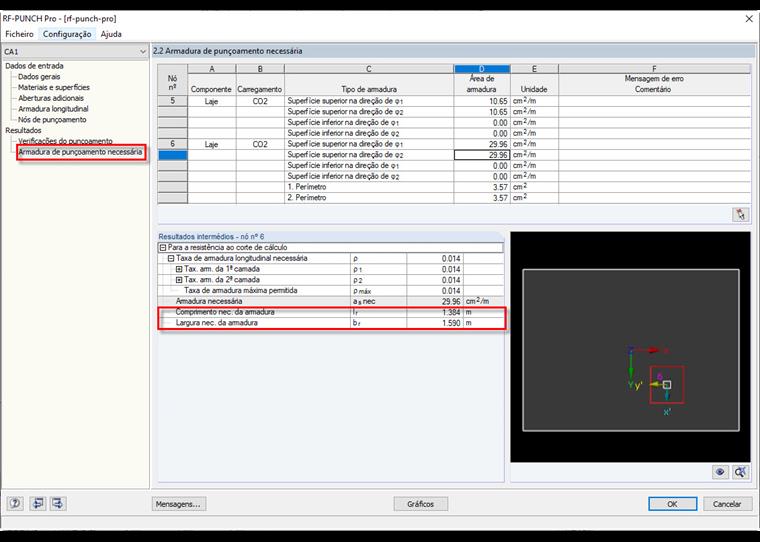
Task: Click column E header
Action: pos(534,69)
